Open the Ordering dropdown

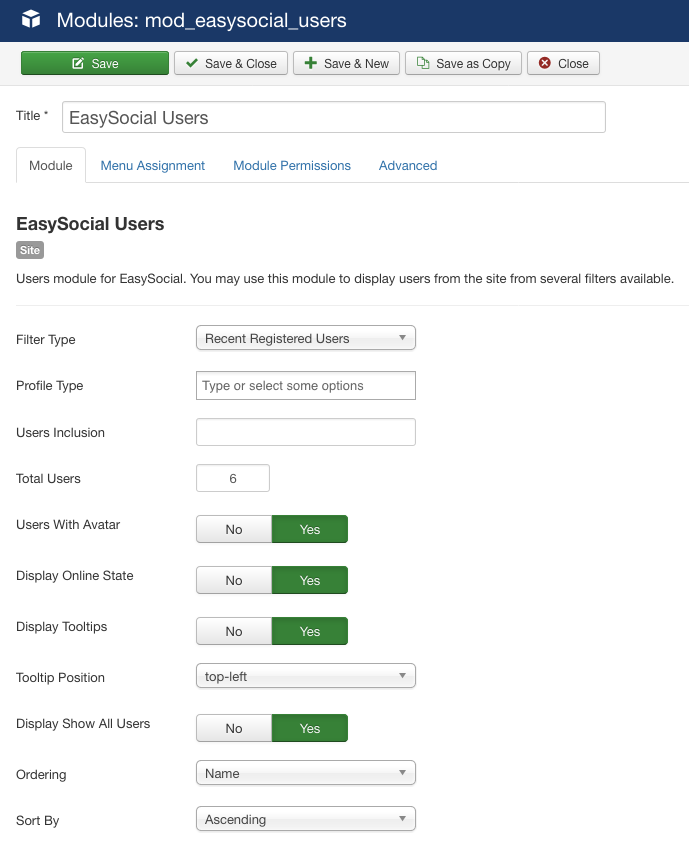click(306, 773)
